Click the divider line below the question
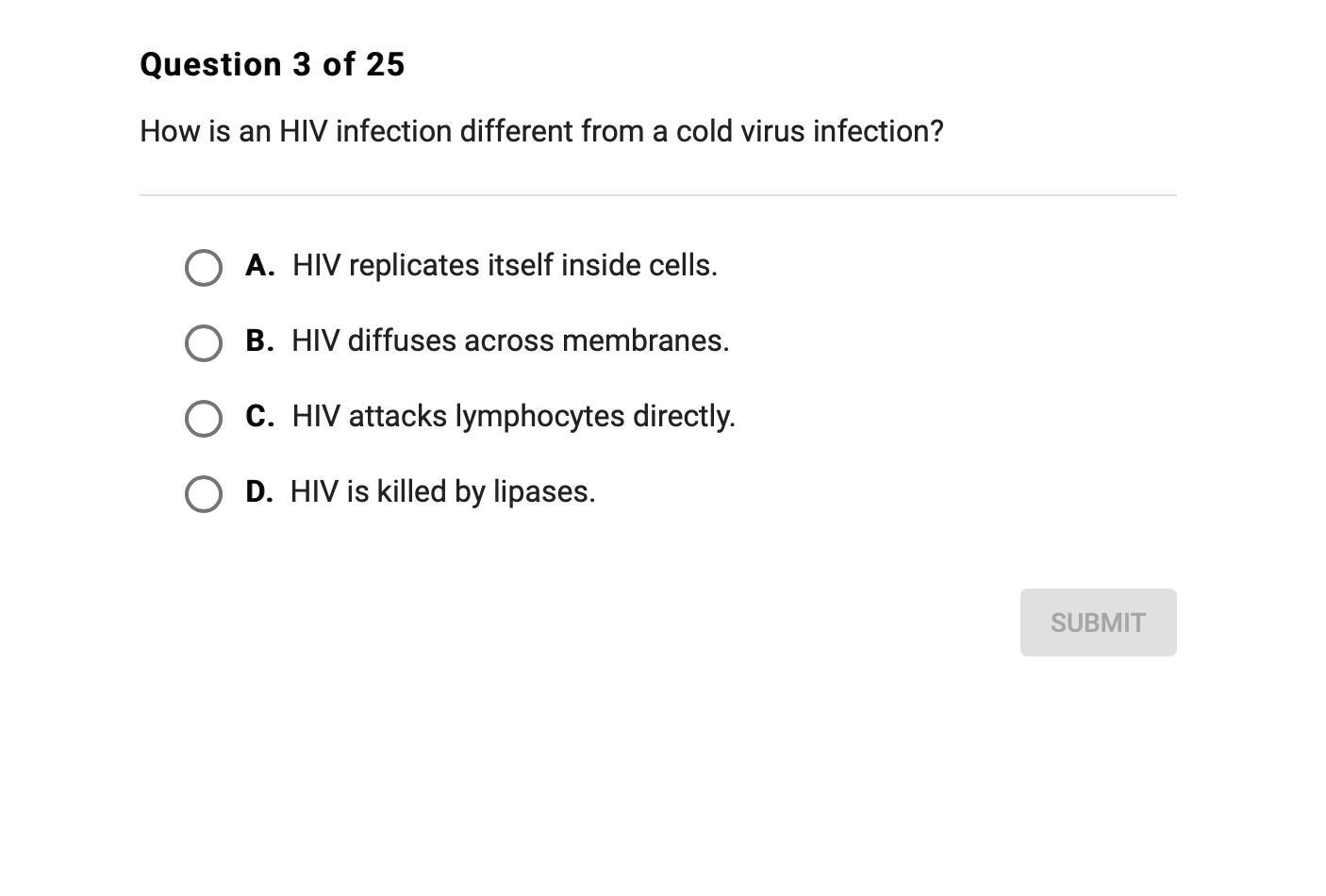1326x896 pixels. tap(657, 195)
